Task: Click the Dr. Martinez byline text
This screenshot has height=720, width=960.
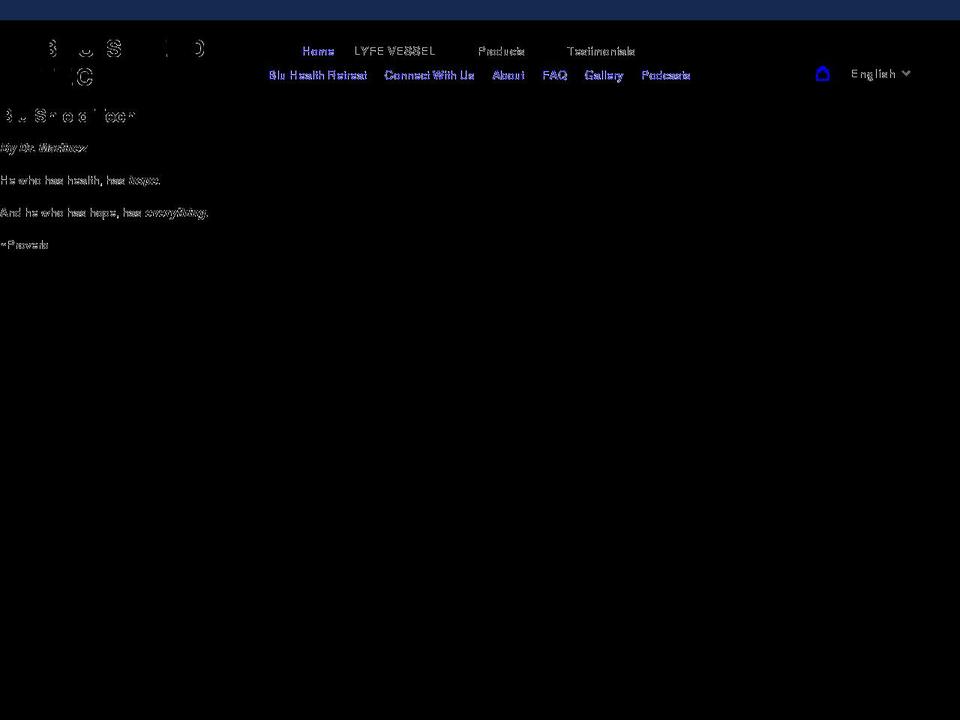Action: point(44,148)
